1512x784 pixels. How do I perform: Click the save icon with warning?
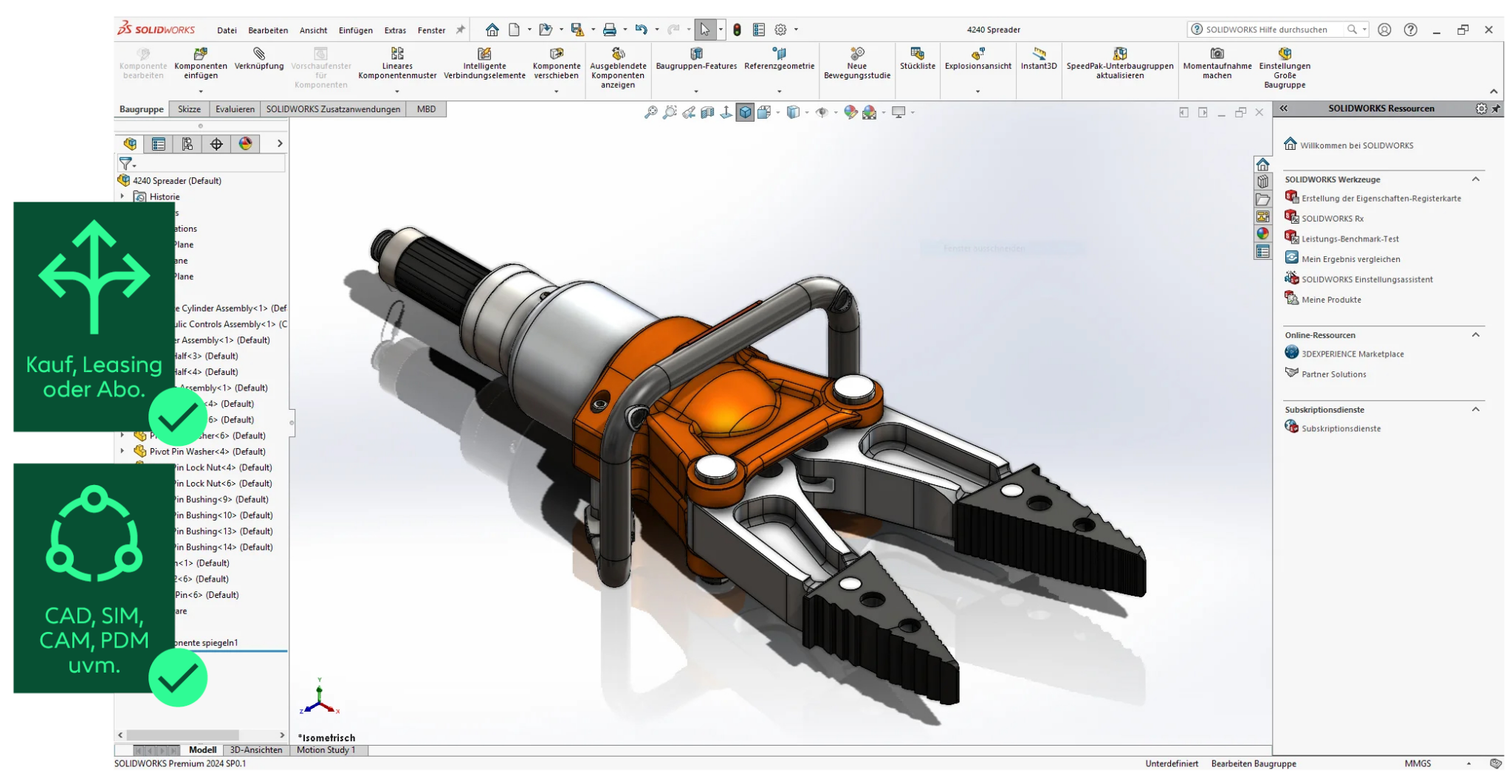(577, 30)
